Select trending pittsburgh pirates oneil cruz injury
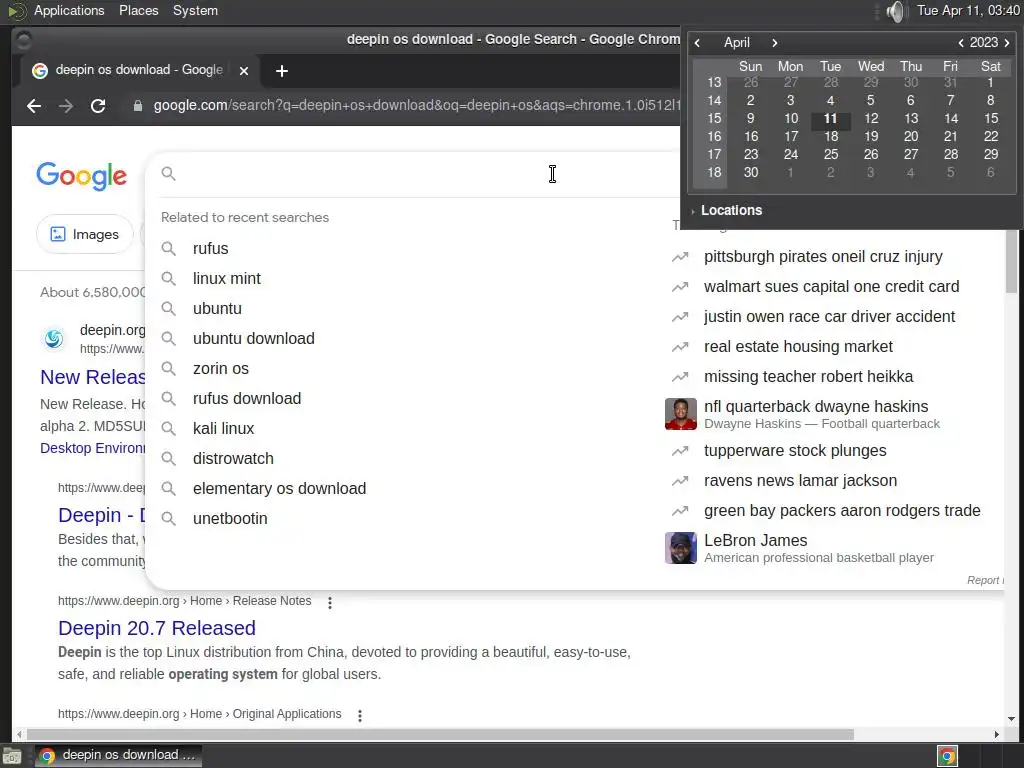The width and height of the screenshot is (1024, 768). point(823,257)
